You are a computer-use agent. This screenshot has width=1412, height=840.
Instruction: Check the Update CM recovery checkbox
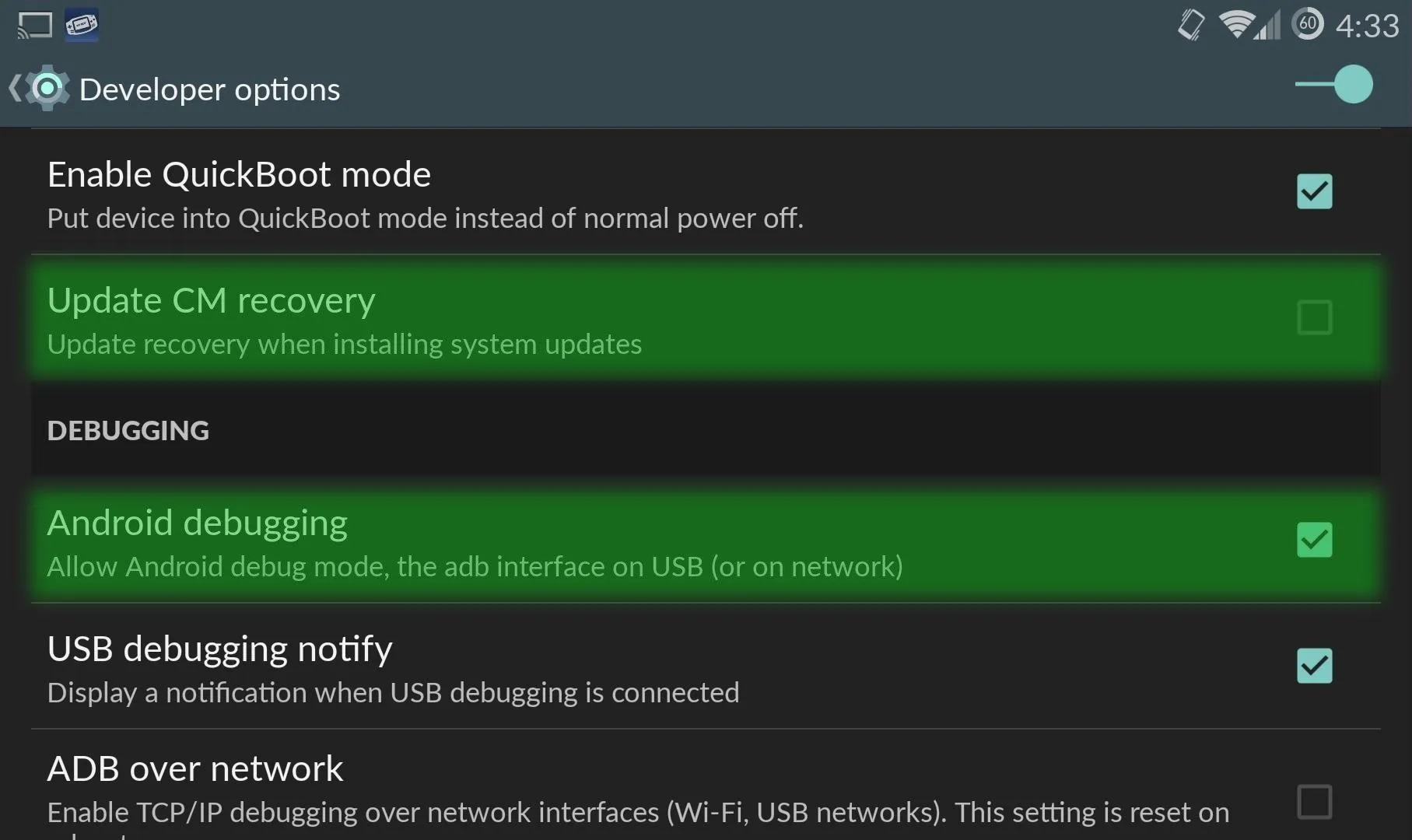1315,317
